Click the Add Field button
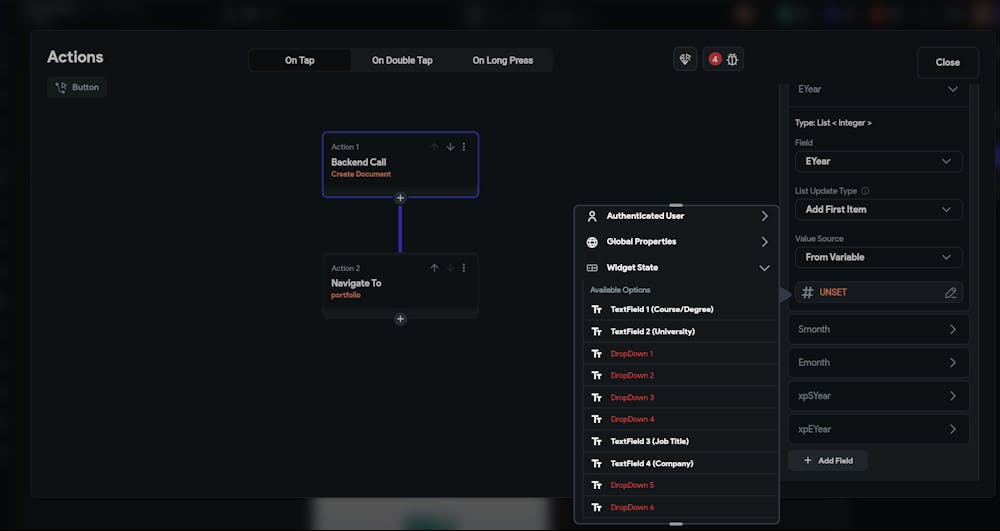This screenshot has height=531, width=1000. (x=828, y=460)
